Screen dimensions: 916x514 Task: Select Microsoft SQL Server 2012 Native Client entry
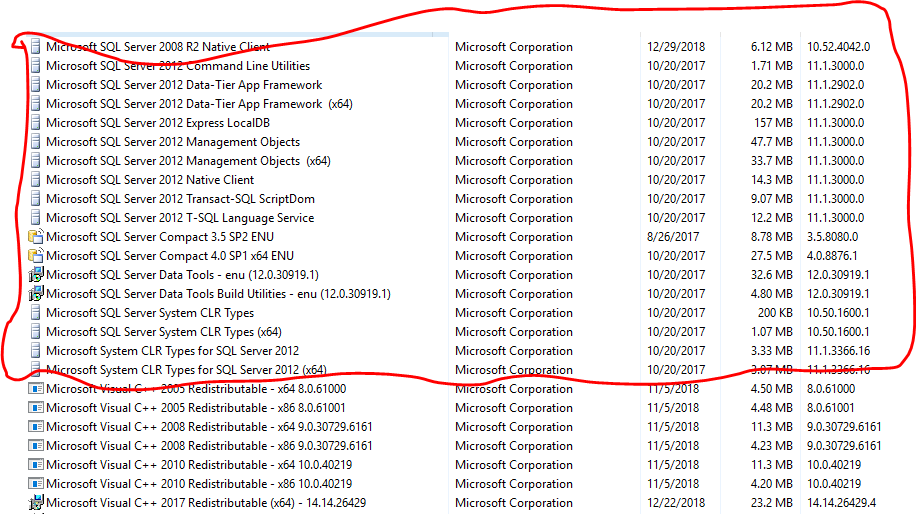point(150,180)
